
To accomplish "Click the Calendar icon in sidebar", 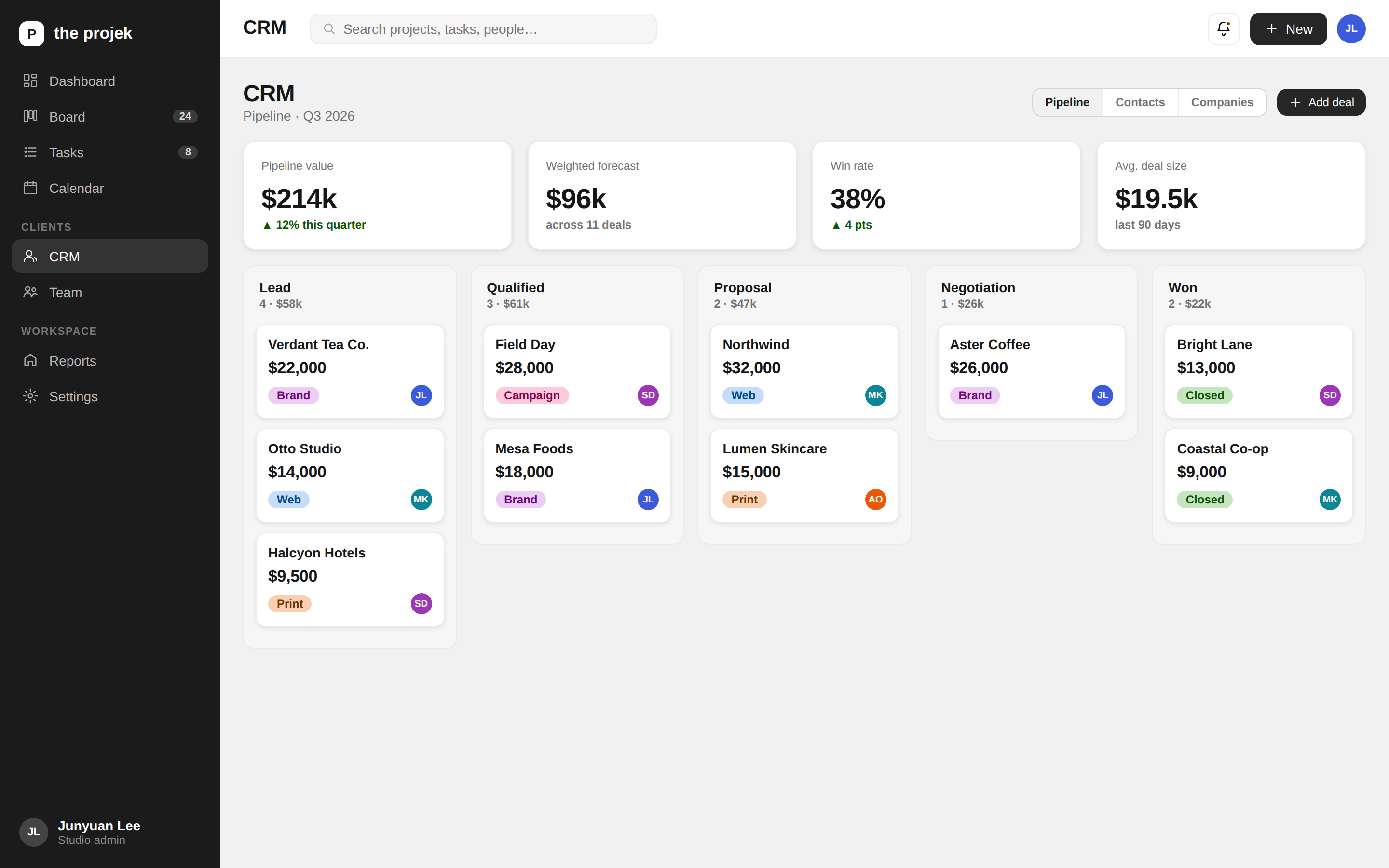I will pos(30,188).
